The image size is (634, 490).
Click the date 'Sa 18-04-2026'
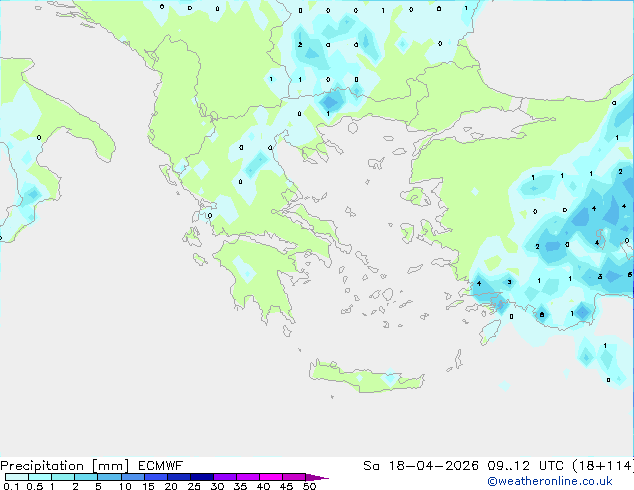point(421,465)
